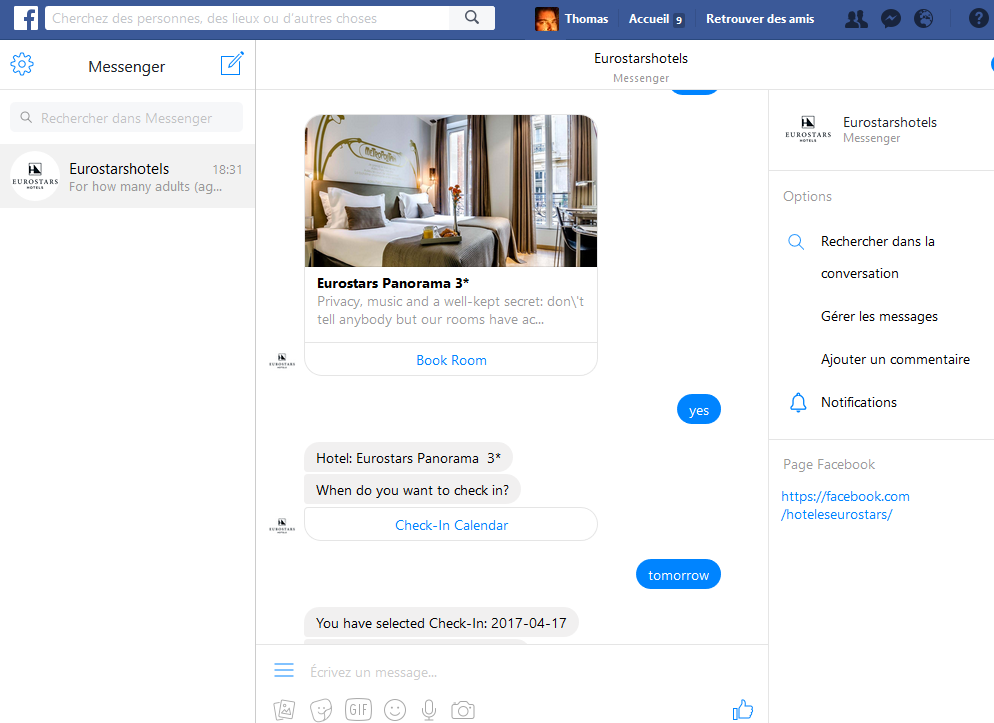Click the Accueil notification count badge 9
994x723 pixels.
pyautogui.click(x=678, y=20)
